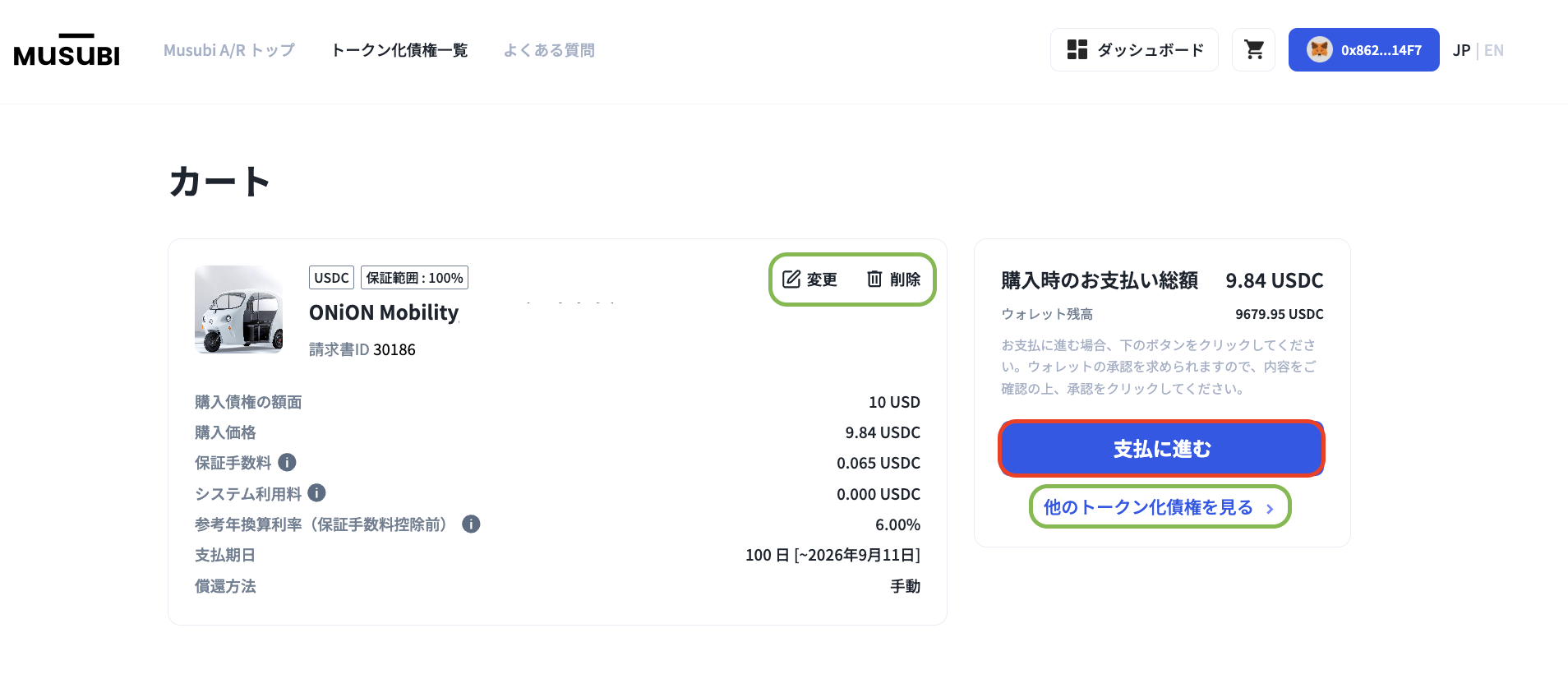The height and width of the screenshot is (679, 1568).
Task: Click the カート page heading
Action: [x=220, y=182]
